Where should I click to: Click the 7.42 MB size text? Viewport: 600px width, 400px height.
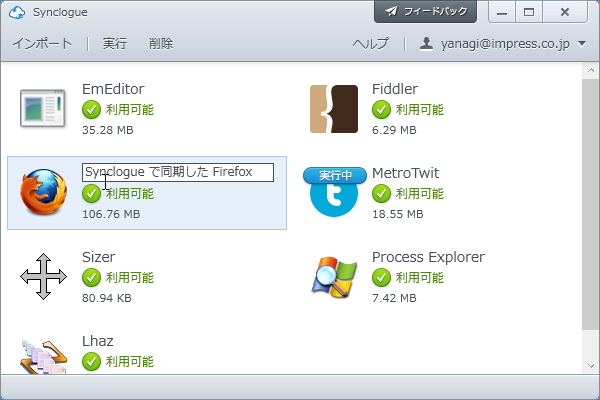(x=394, y=298)
